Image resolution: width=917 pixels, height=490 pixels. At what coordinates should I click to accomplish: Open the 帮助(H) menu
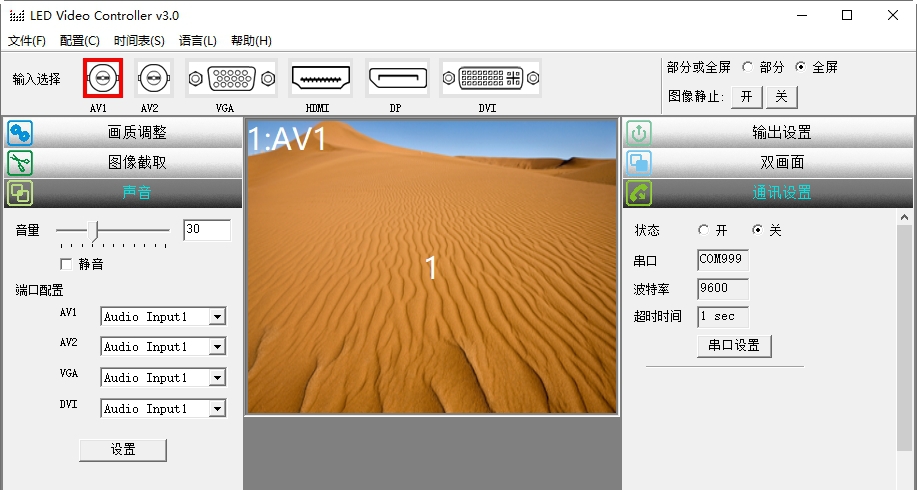click(251, 41)
